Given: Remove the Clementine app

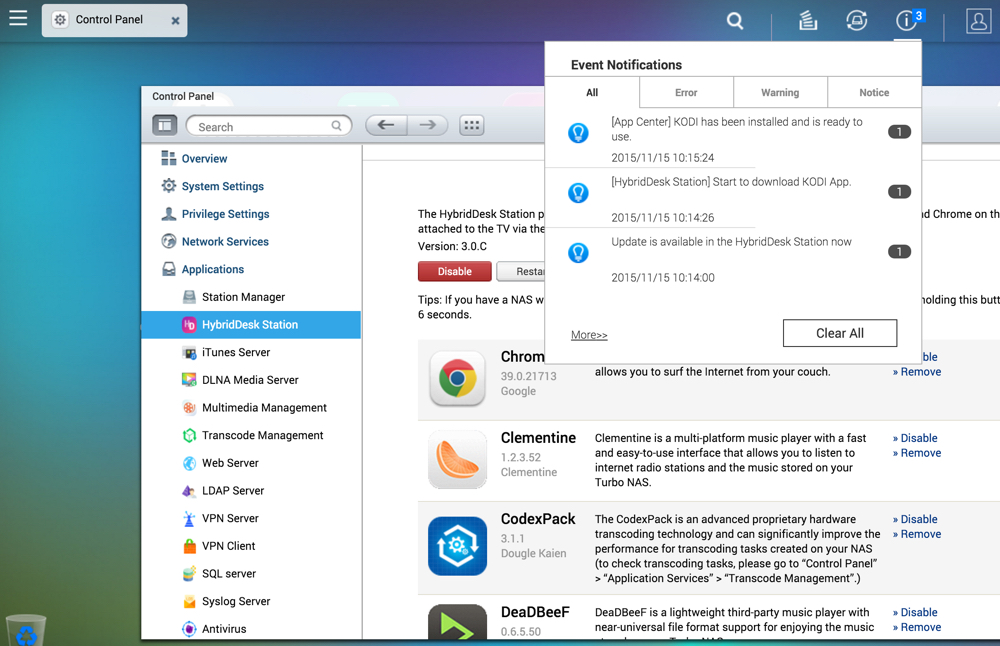Looking at the screenshot, I should point(917,453).
